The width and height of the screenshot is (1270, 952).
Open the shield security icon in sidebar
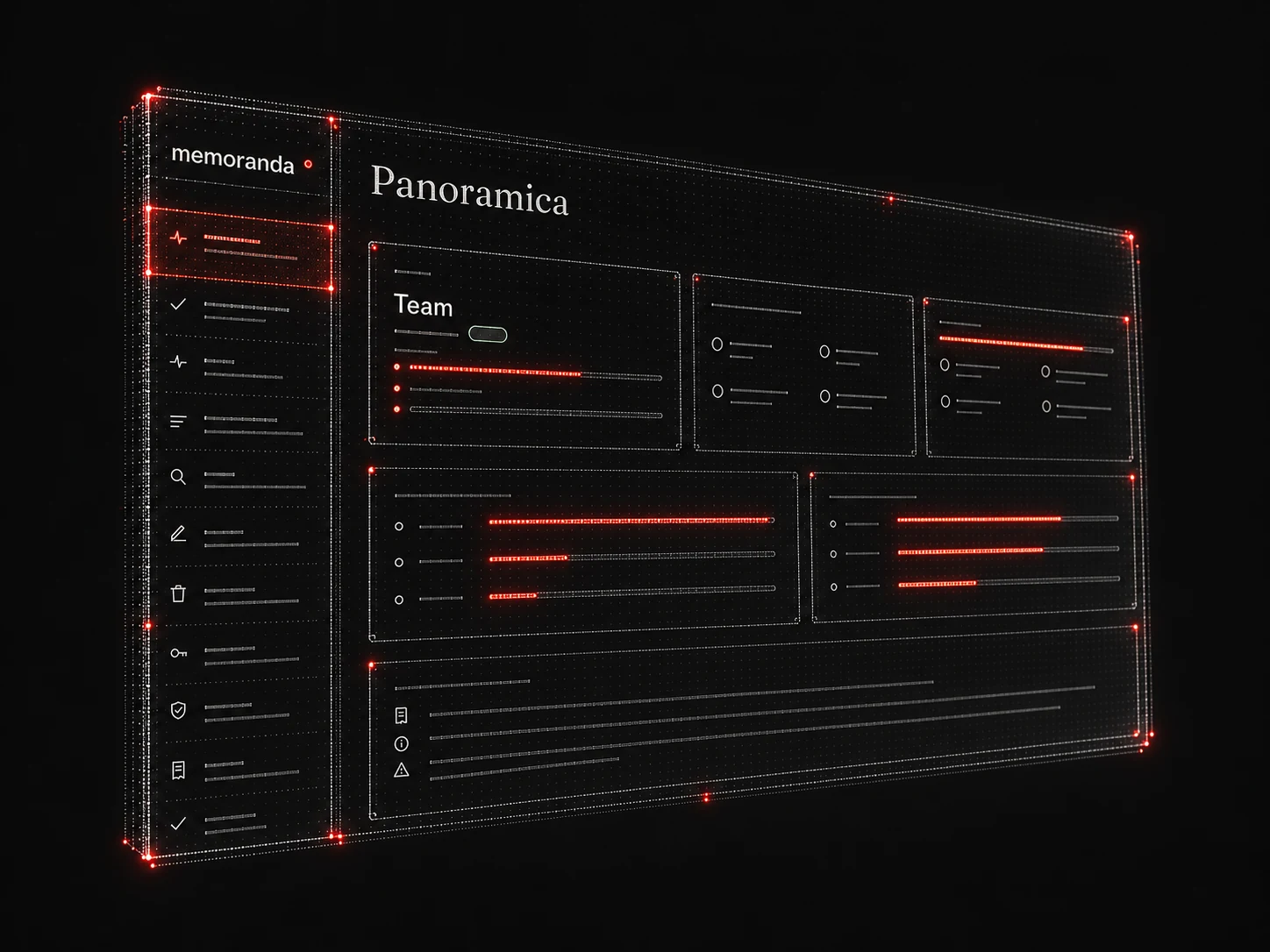178,710
